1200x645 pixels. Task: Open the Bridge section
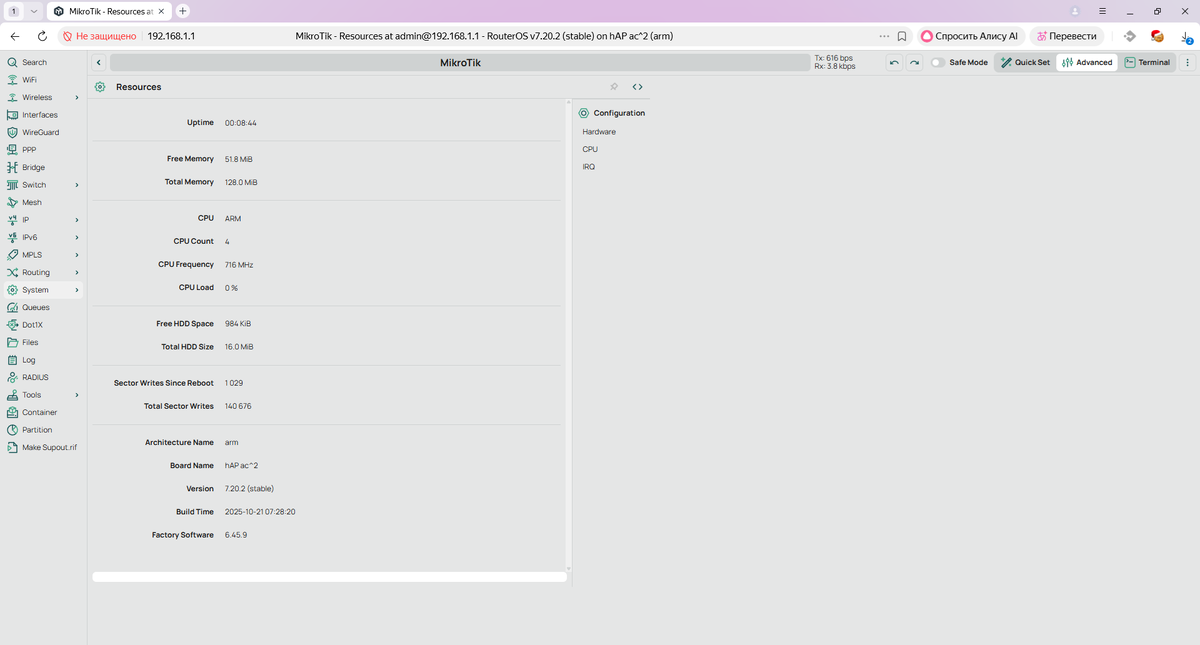tap(33, 167)
